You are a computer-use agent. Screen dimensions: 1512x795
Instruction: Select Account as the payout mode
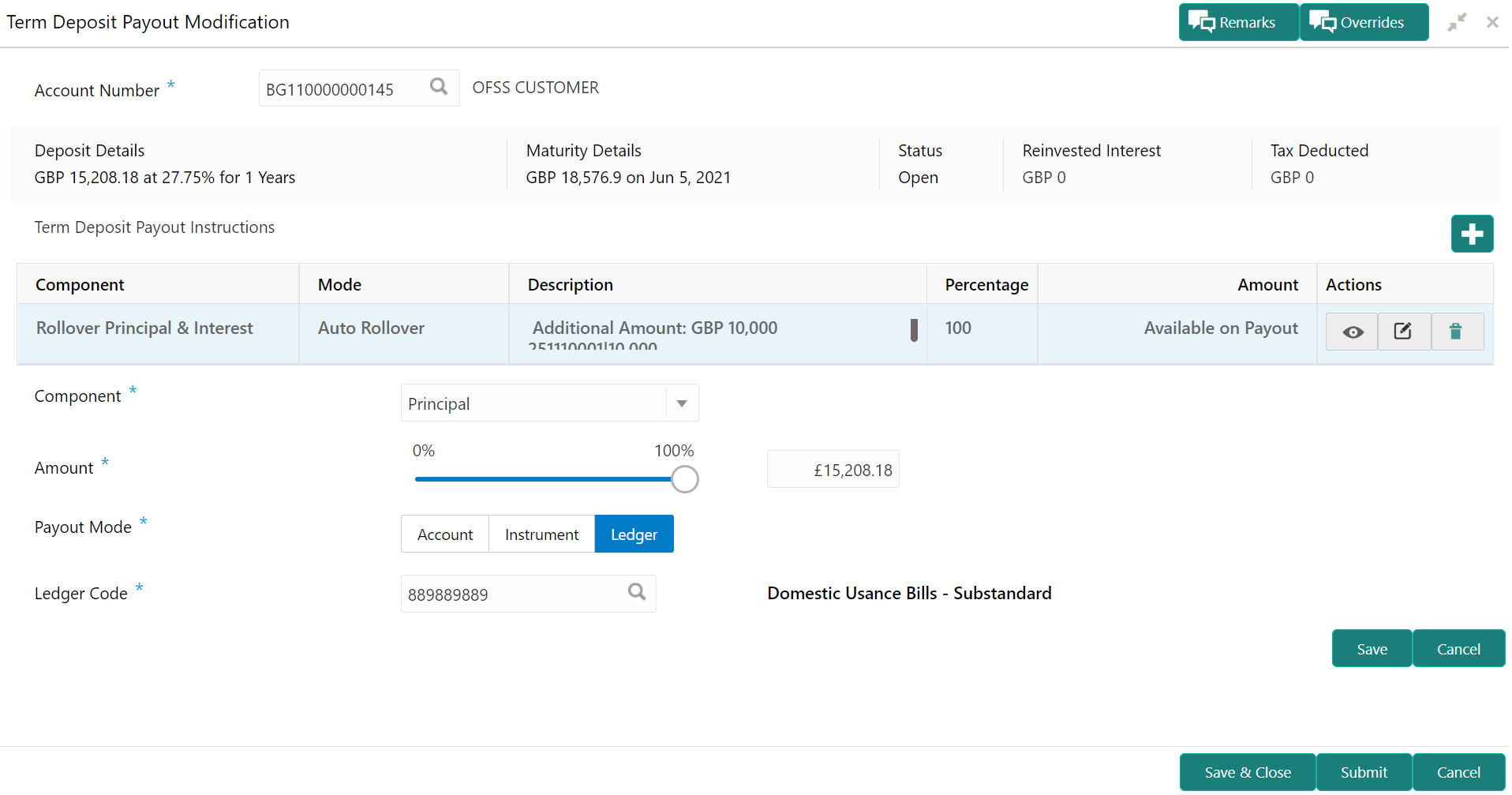tap(445, 534)
